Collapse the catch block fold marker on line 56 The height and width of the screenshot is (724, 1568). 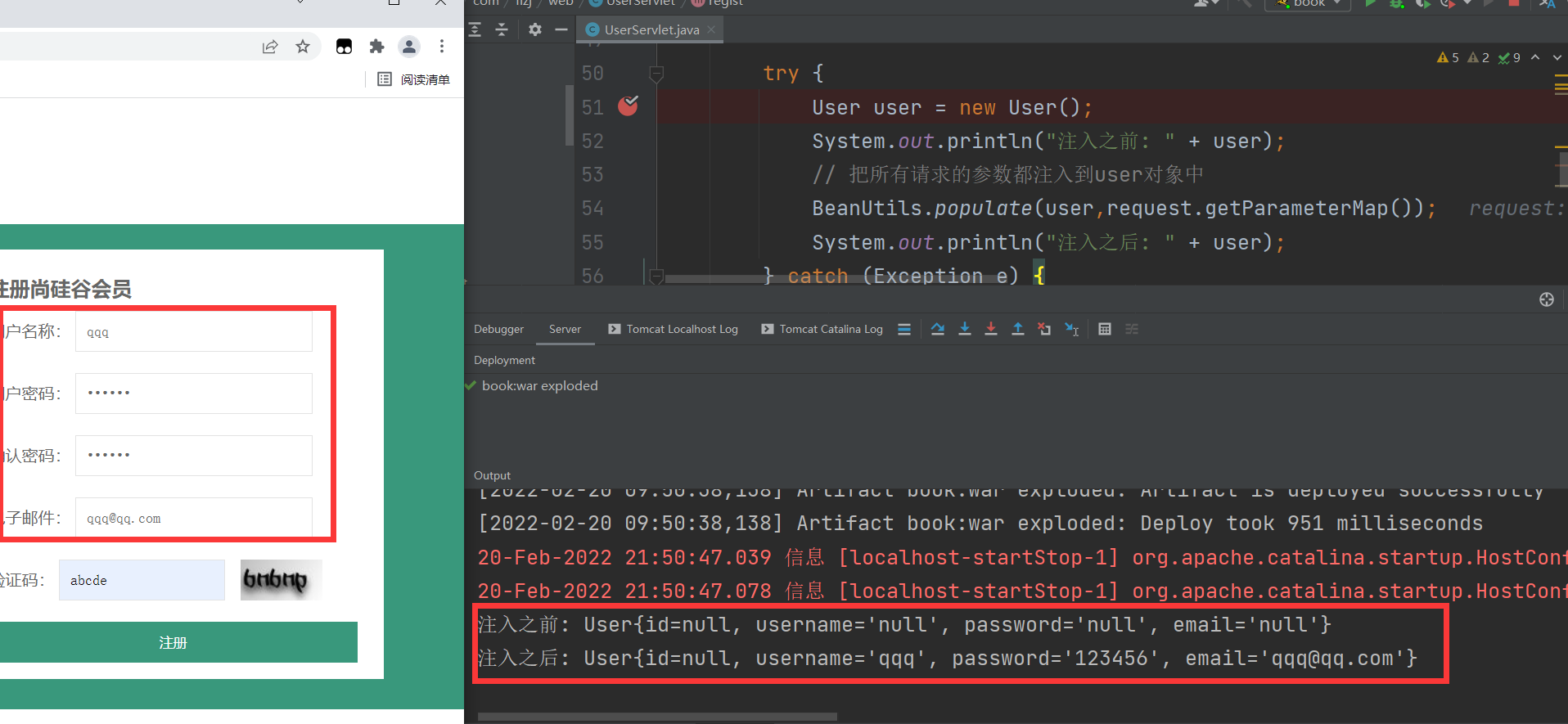[x=656, y=277]
